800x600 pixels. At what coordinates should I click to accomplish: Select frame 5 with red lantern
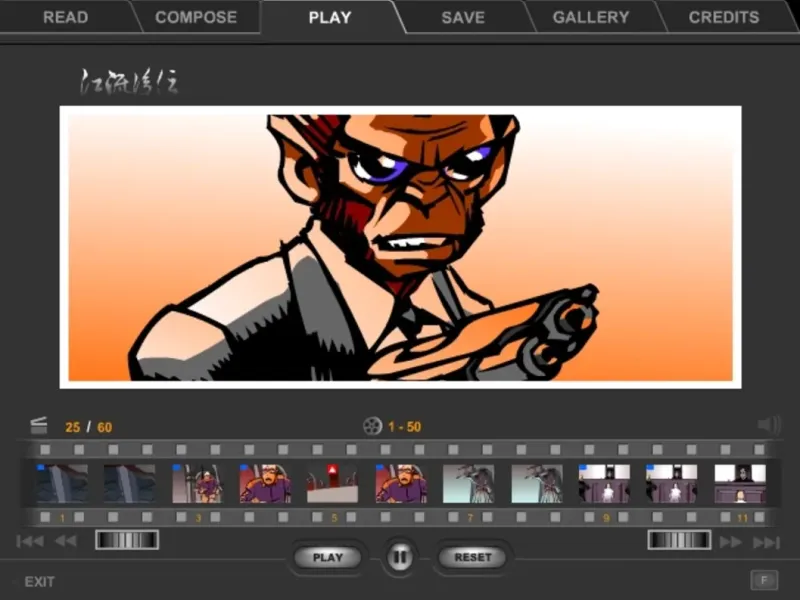coord(333,484)
